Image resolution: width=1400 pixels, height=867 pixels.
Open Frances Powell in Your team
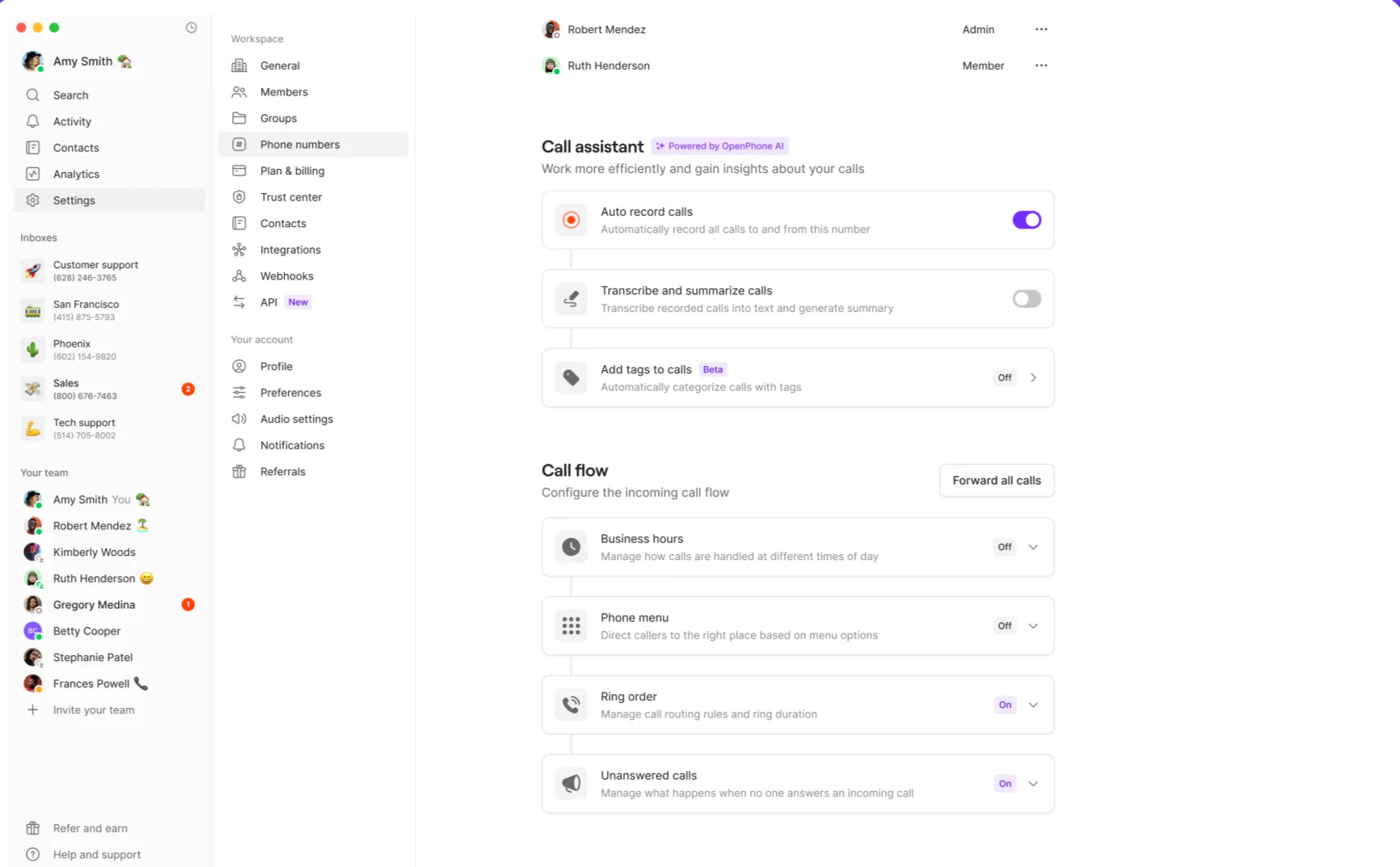pyautogui.click(x=109, y=684)
